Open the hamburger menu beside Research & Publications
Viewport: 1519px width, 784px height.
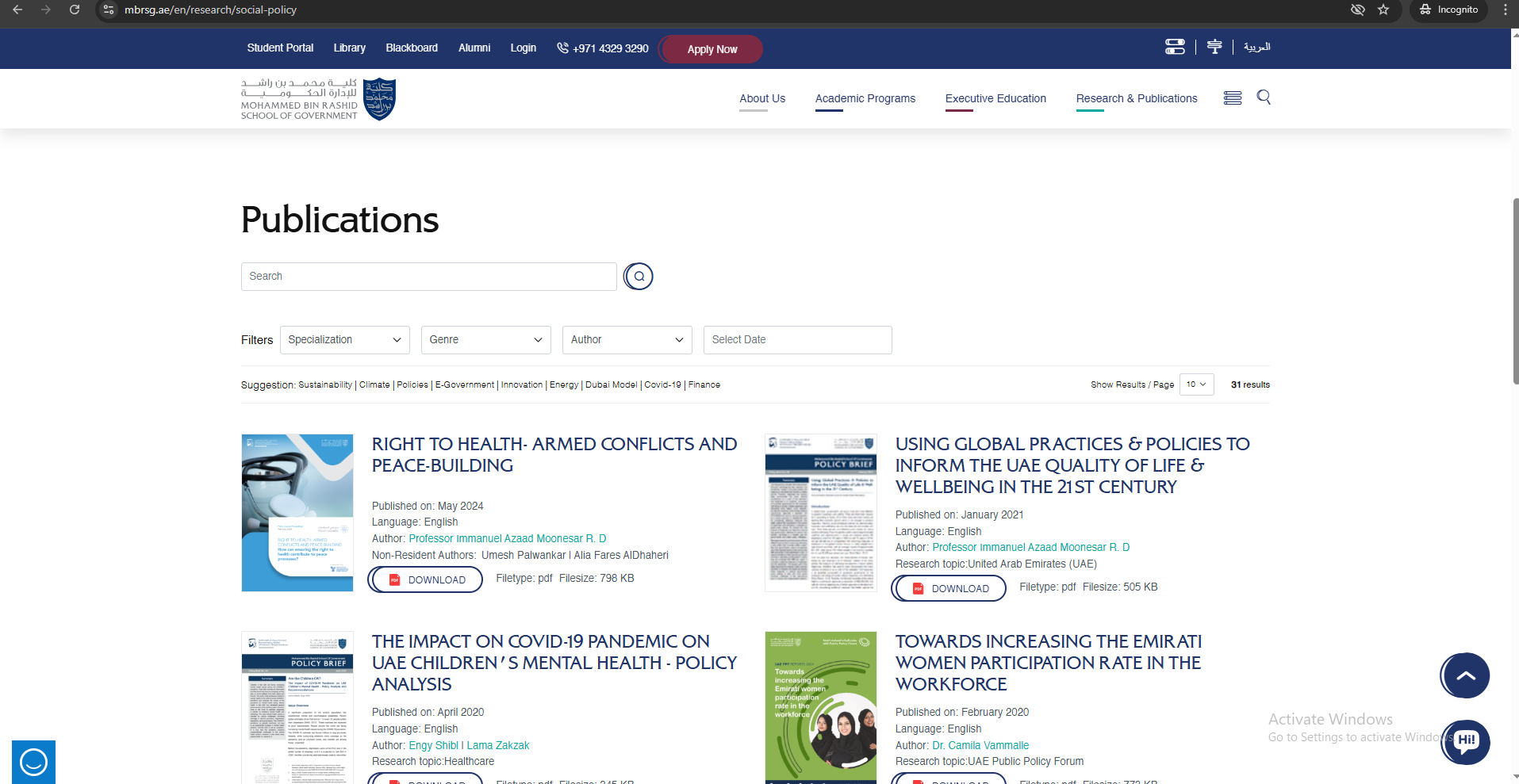[x=1232, y=98]
